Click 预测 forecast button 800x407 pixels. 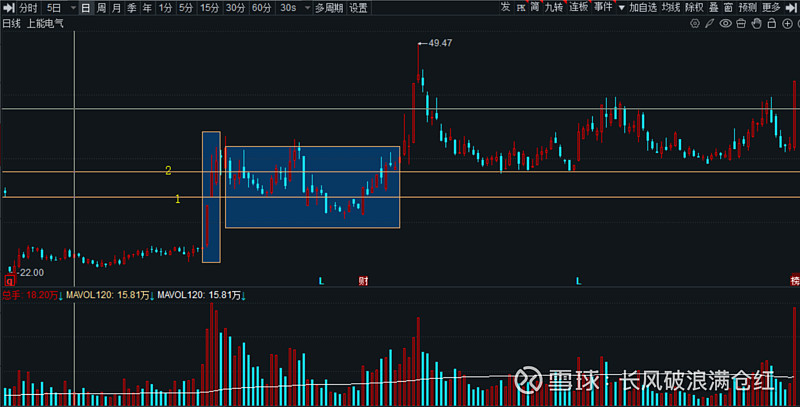[748, 8]
